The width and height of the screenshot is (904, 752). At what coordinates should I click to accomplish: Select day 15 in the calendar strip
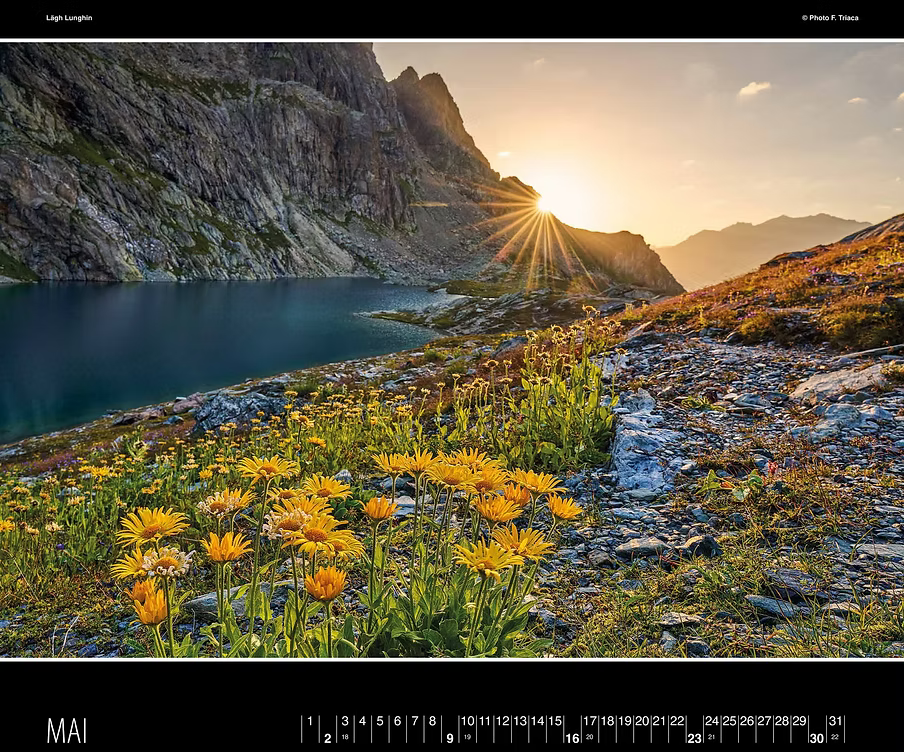(x=555, y=721)
